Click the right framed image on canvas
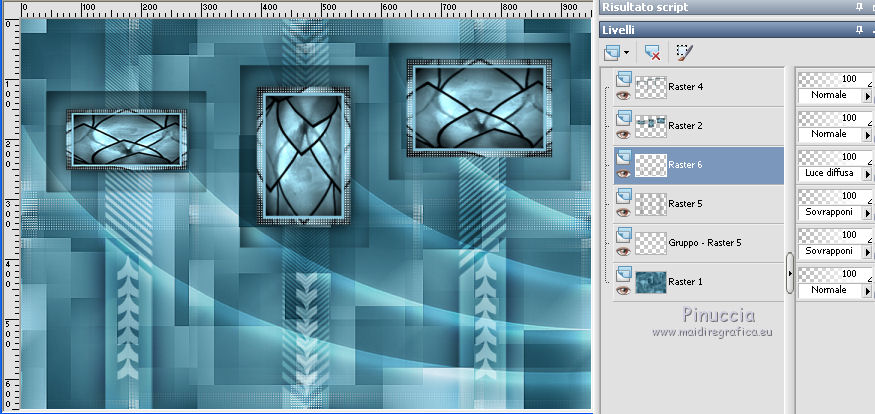This screenshot has width=875, height=414. (x=479, y=108)
